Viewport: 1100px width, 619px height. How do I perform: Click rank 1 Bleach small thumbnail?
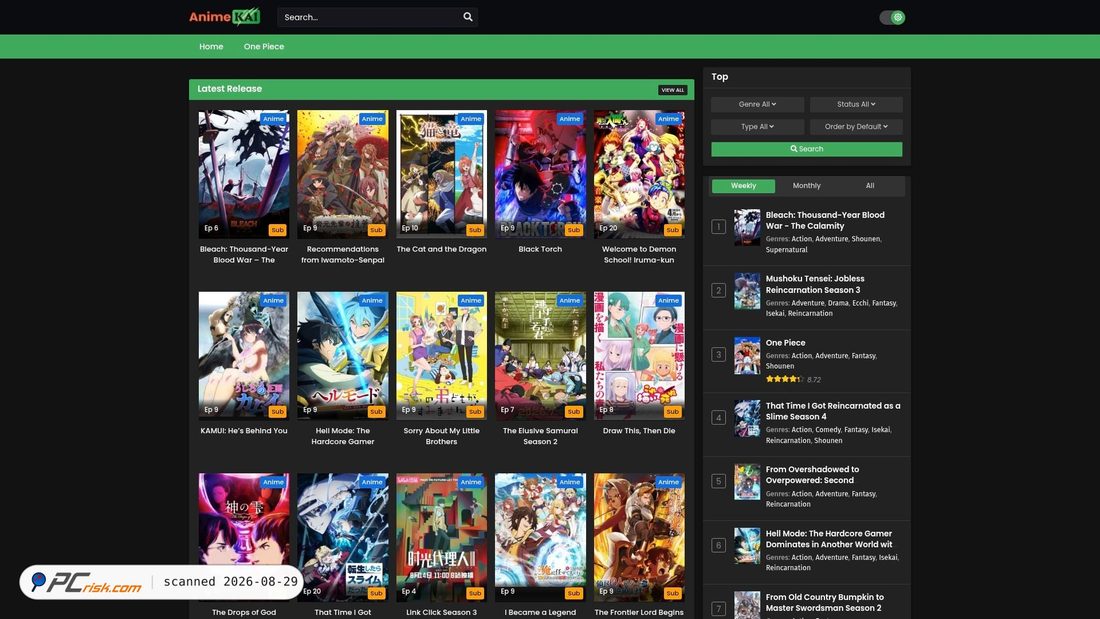(x=747, y=227)
